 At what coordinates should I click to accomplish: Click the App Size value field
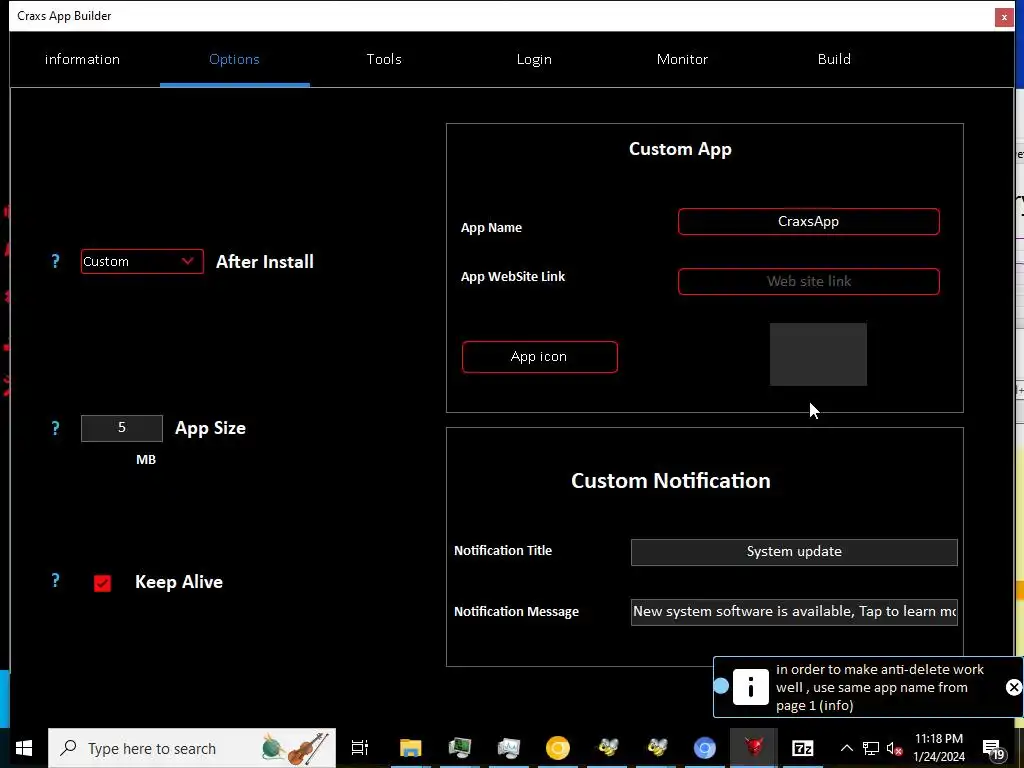pos(121,428)
